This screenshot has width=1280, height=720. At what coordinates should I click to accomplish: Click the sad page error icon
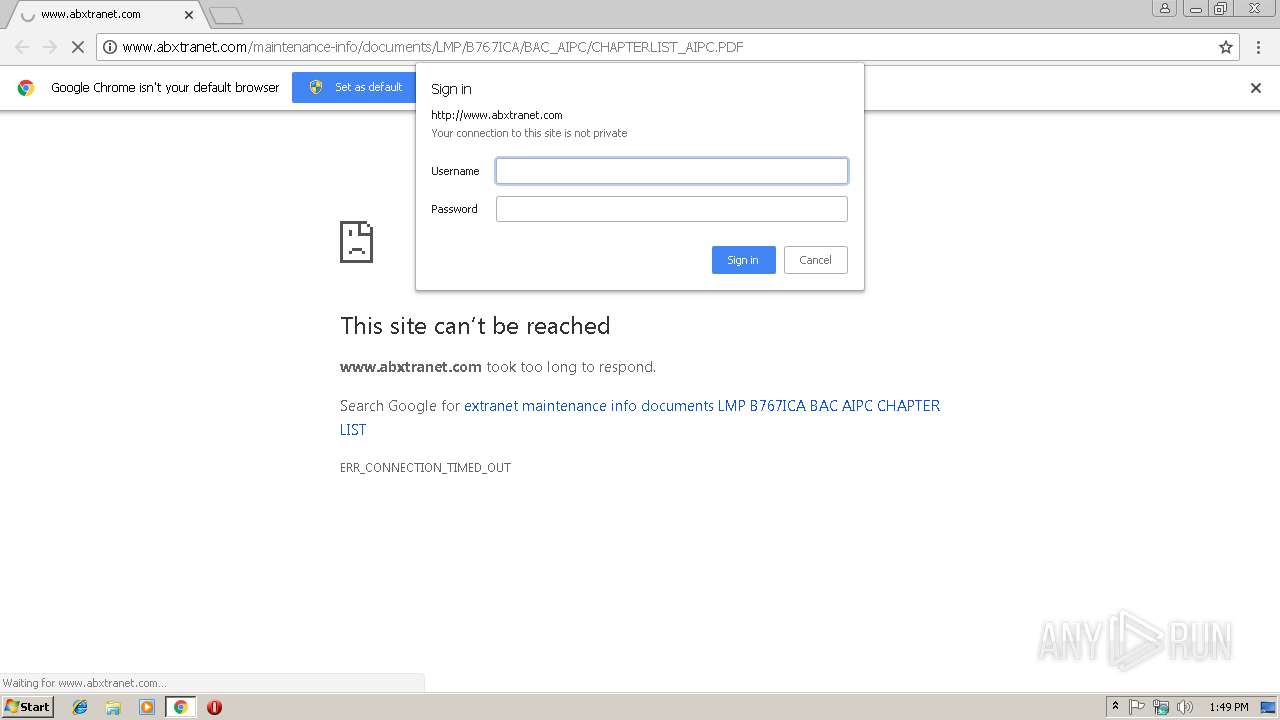click(x=357, y=242)
